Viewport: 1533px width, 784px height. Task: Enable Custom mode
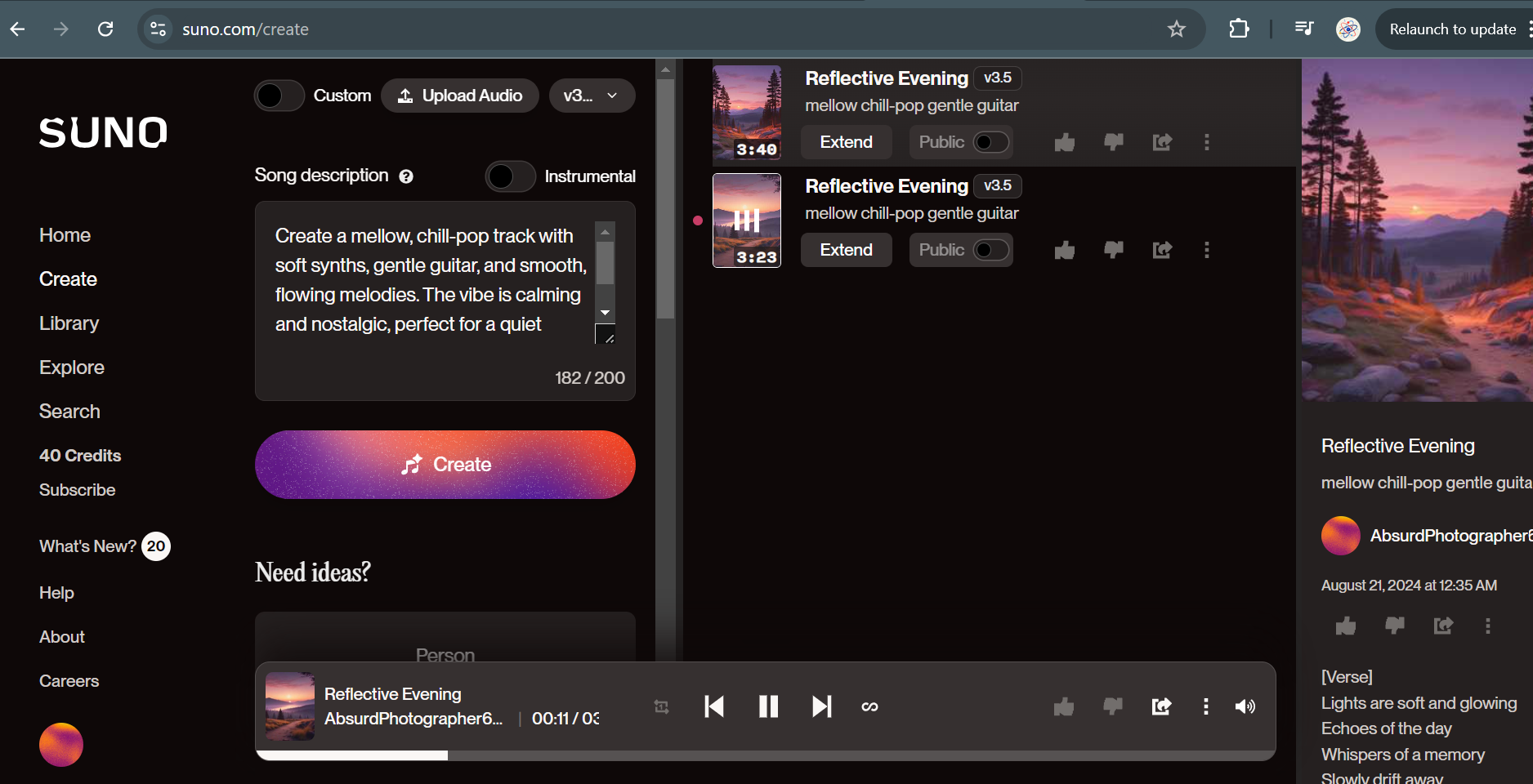(279, 96)
